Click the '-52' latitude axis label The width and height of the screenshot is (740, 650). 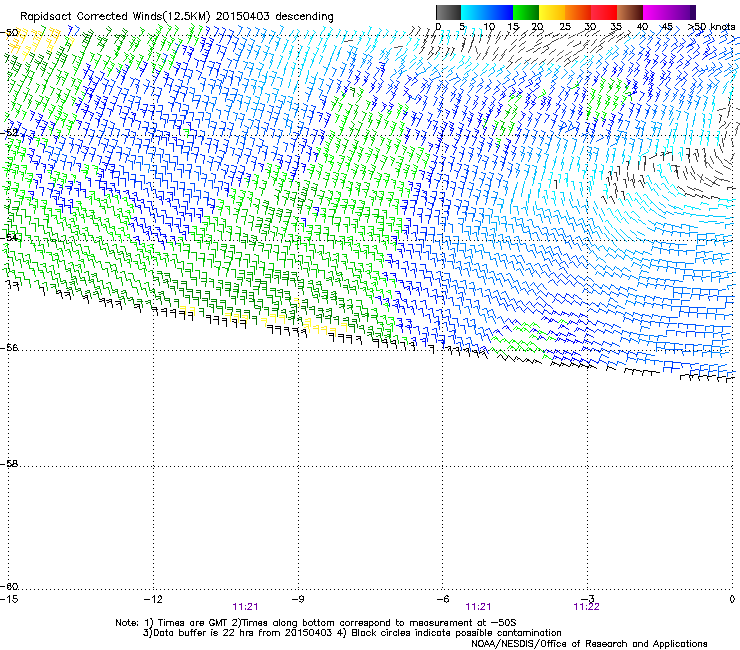[9, 133]
